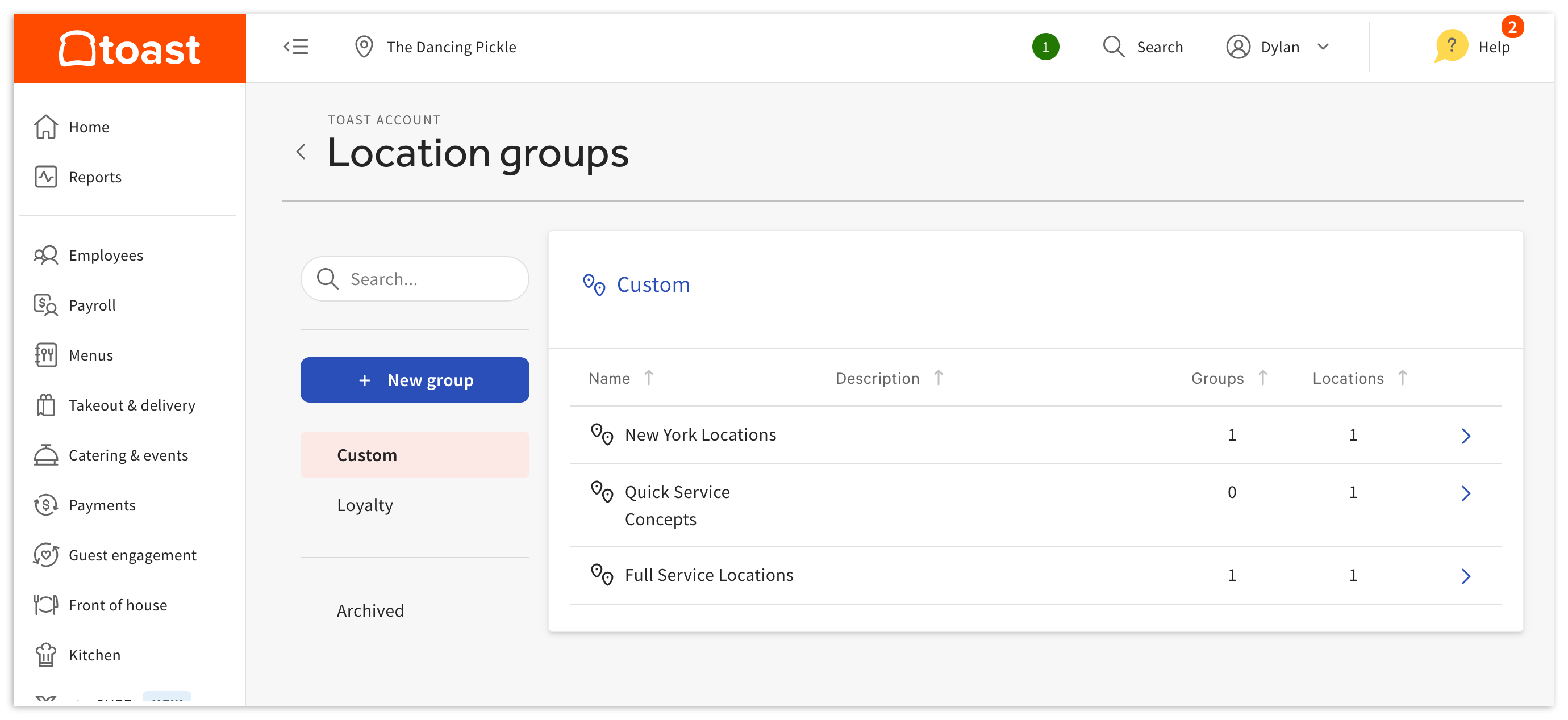Open Reports via its chart icon
This screenshot has height=720, width=1568.
pos(45,177)
